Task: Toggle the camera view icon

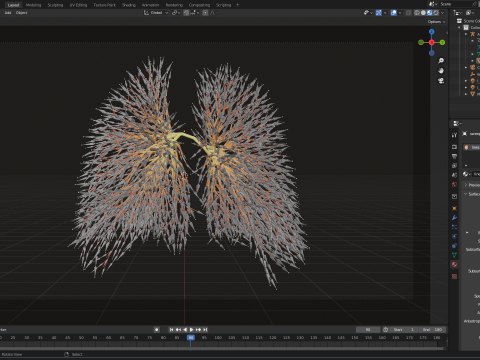Action: click(441, 81)
